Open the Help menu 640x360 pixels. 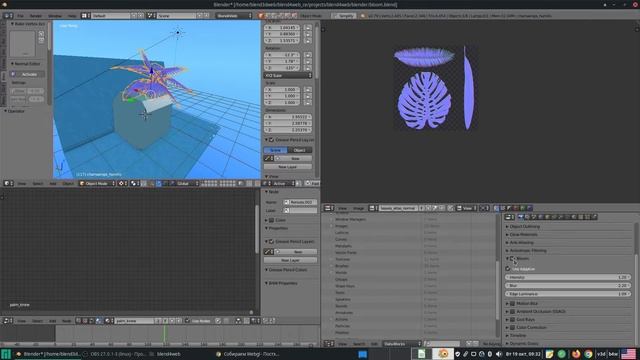[x=72, y=16]
